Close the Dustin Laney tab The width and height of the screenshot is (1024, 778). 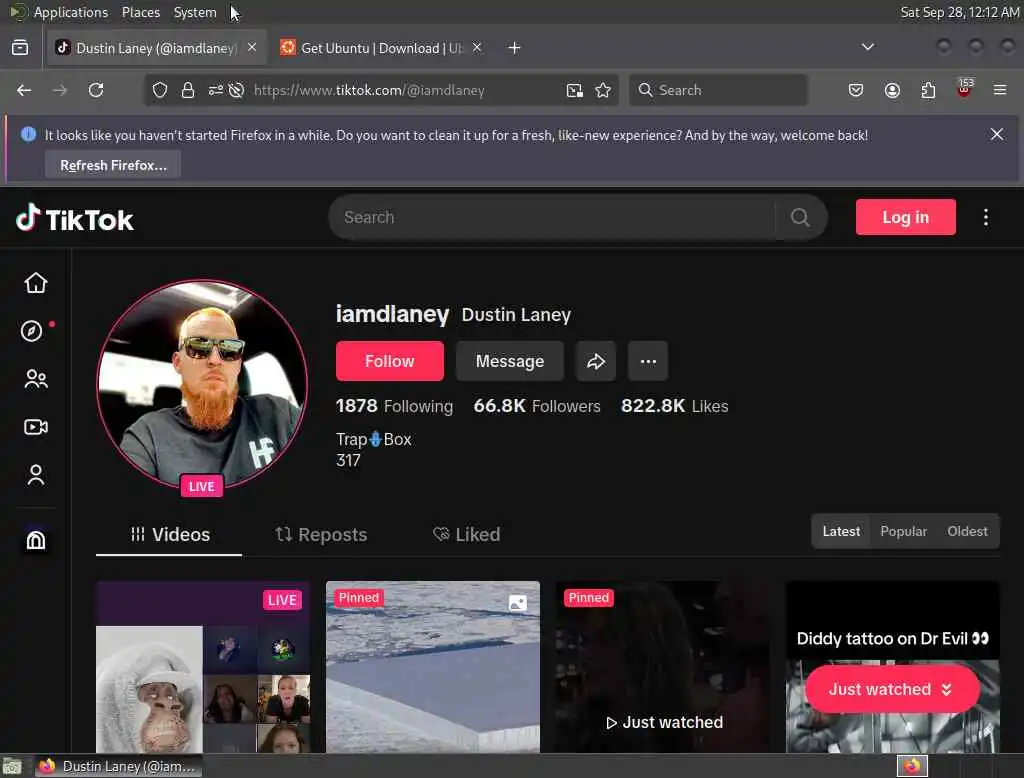tap(252, 47)
